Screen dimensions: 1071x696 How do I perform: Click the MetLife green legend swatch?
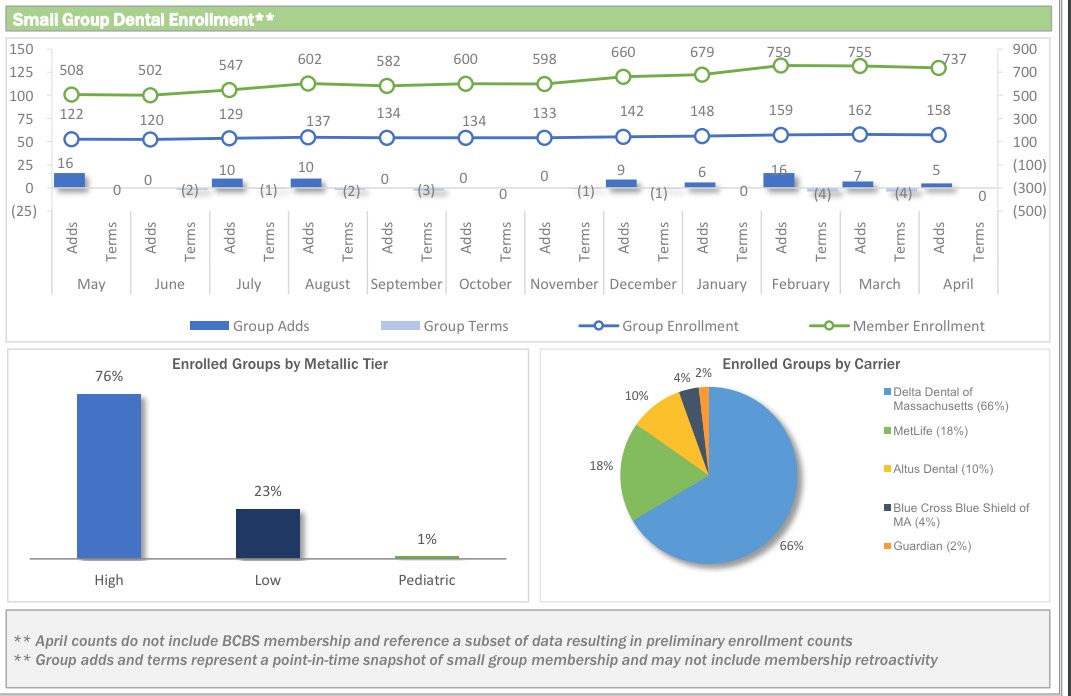887,431
